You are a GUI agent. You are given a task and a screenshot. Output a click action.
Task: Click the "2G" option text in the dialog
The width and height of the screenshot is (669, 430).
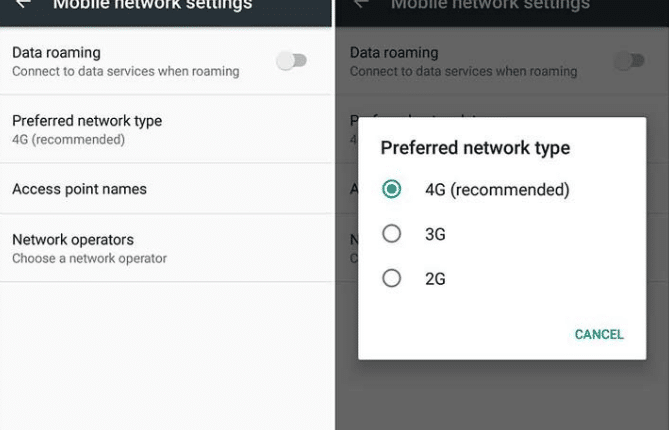pos(435,279)
